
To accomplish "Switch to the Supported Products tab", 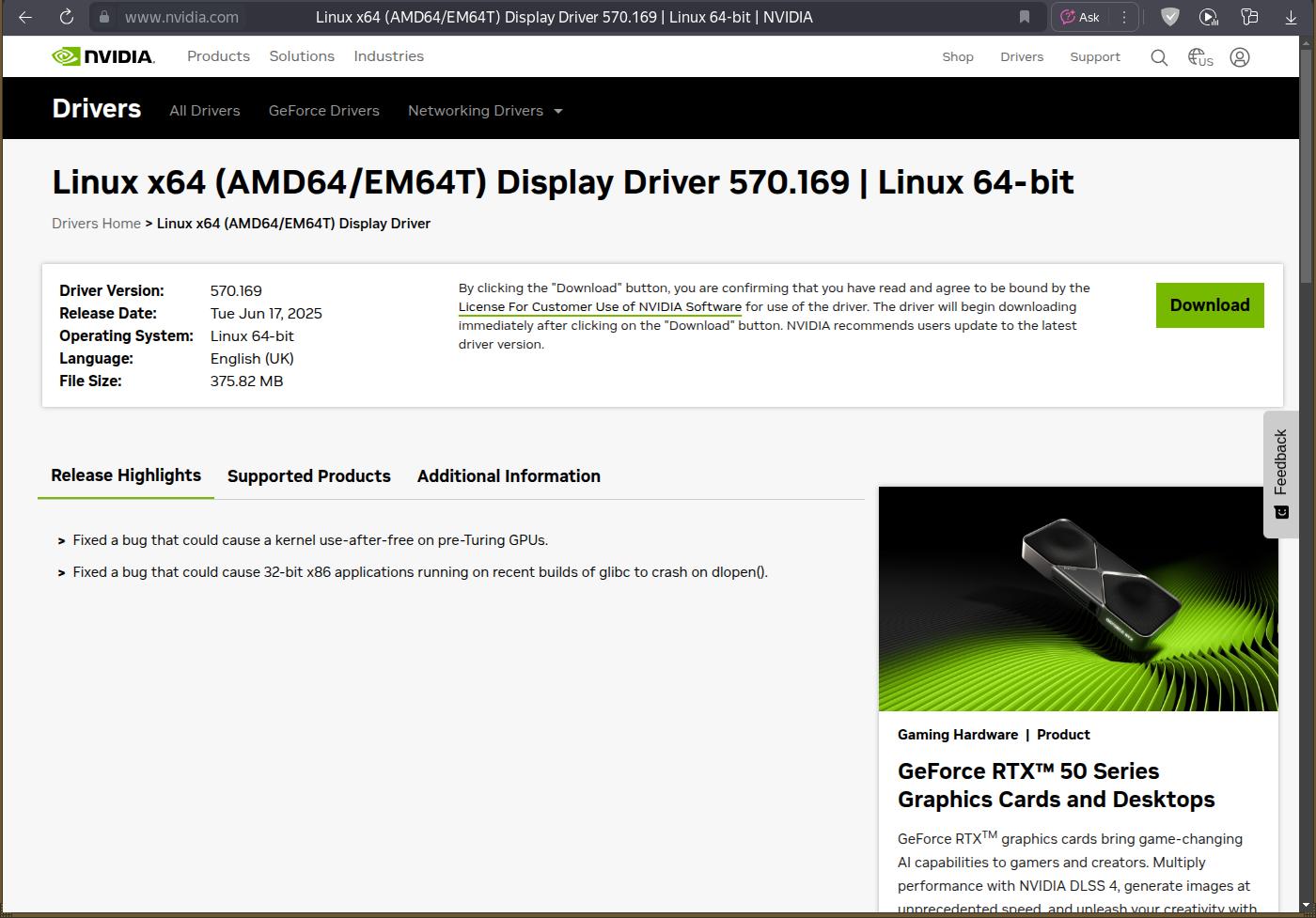I will [x=309, y=476].
